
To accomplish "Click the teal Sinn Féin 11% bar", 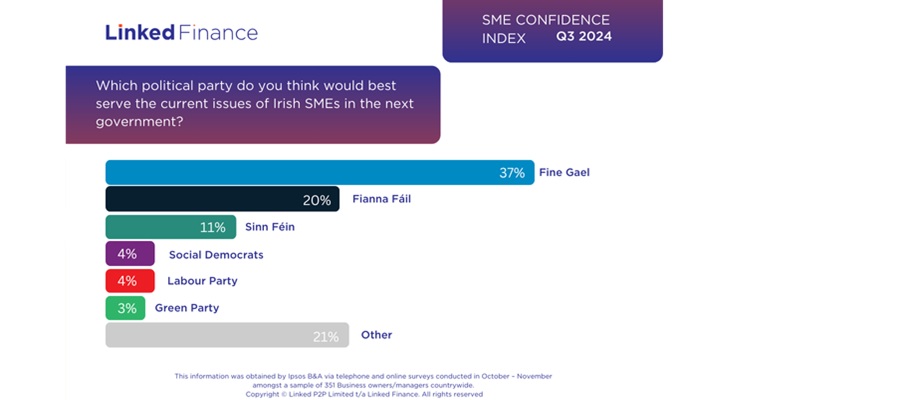I will coord(170,227).
